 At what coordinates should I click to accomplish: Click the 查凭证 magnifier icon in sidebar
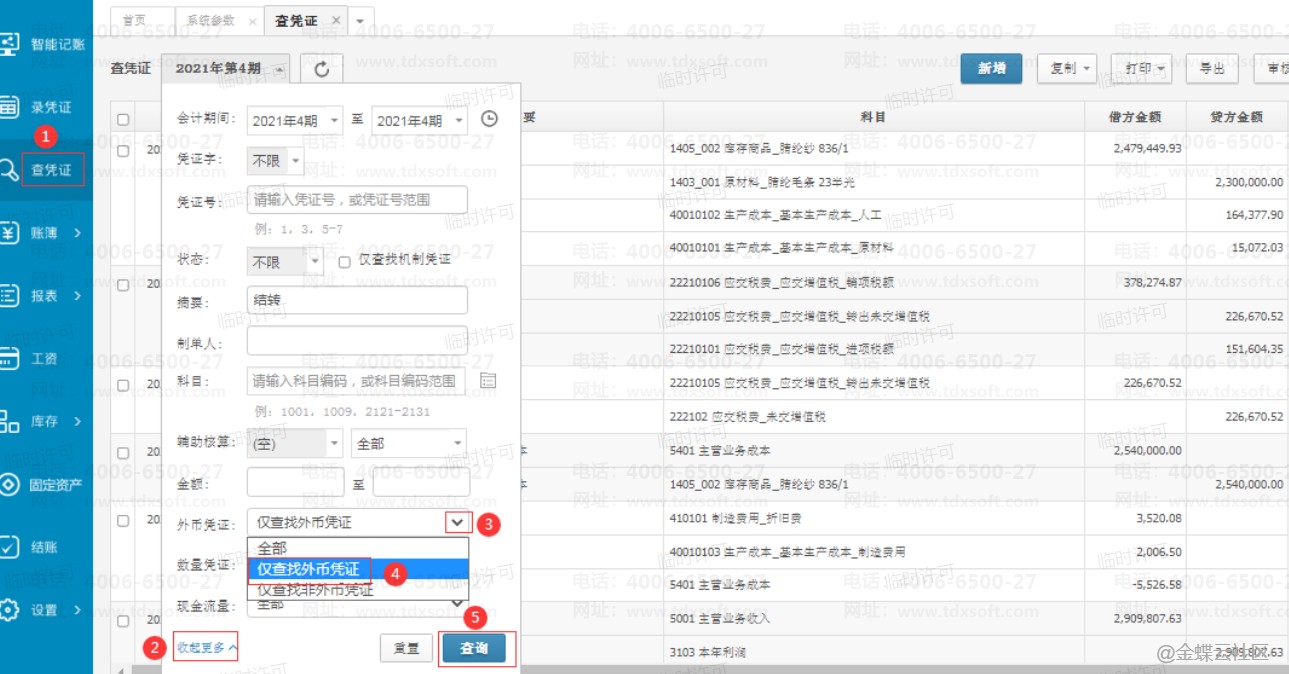point(10,170)
